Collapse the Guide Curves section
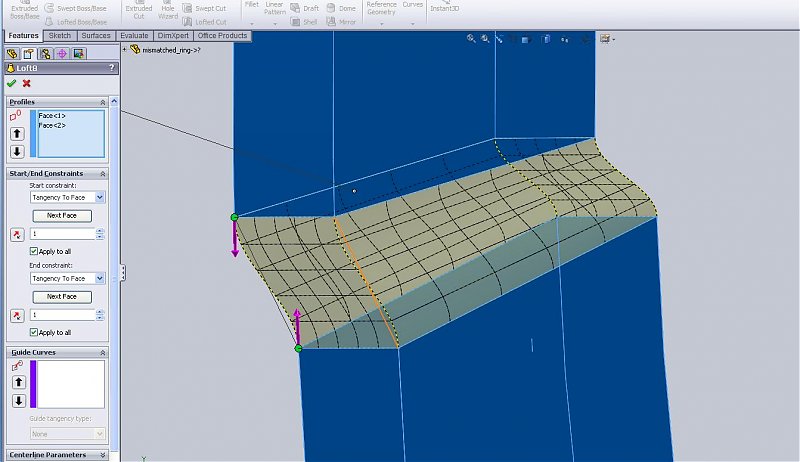 point(103,352)
